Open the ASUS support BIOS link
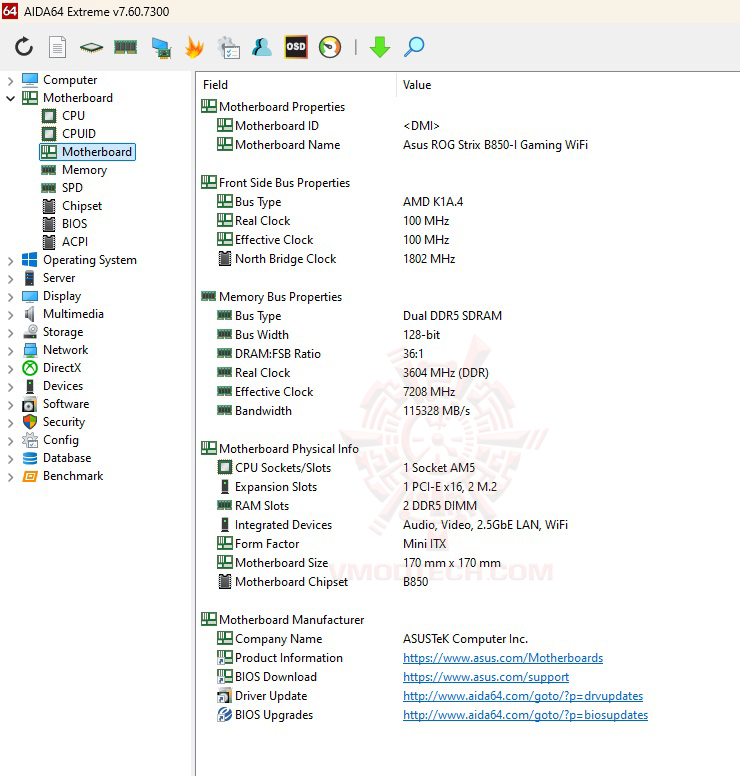The width and height of the screenshot is (740, 776). pos(486,677)
